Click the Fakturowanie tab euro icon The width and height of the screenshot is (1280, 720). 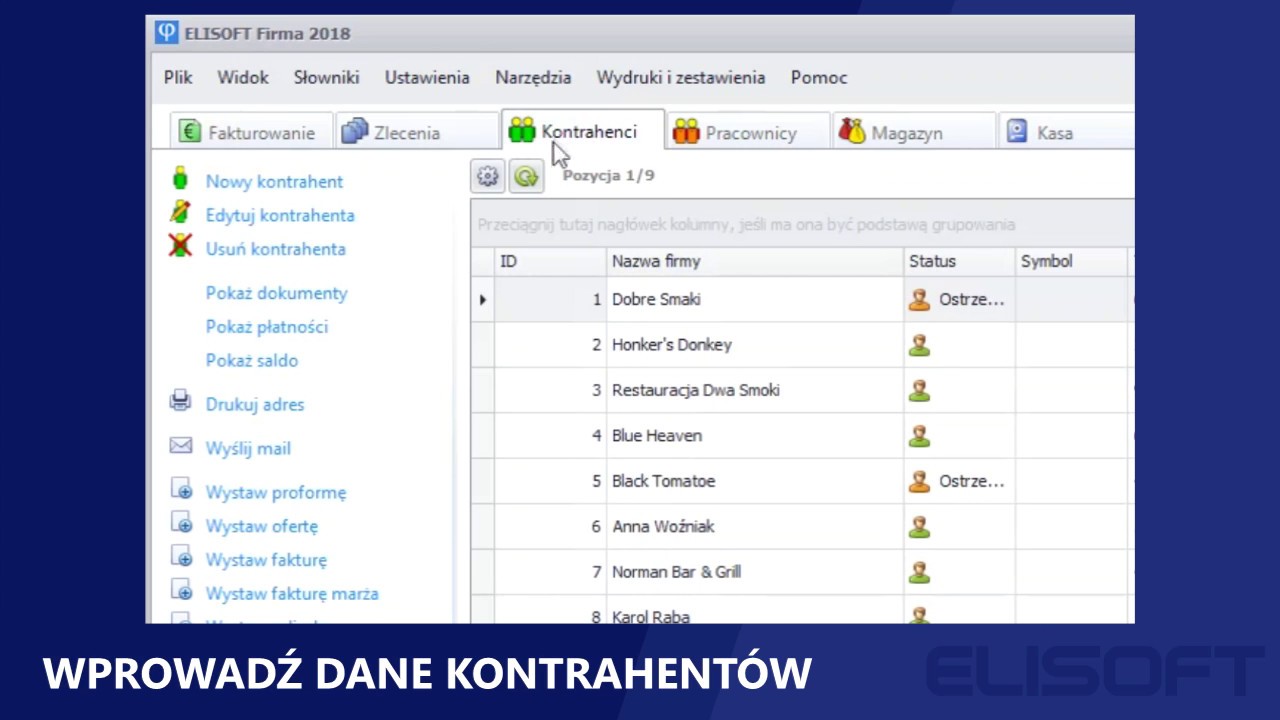(189, 132)
